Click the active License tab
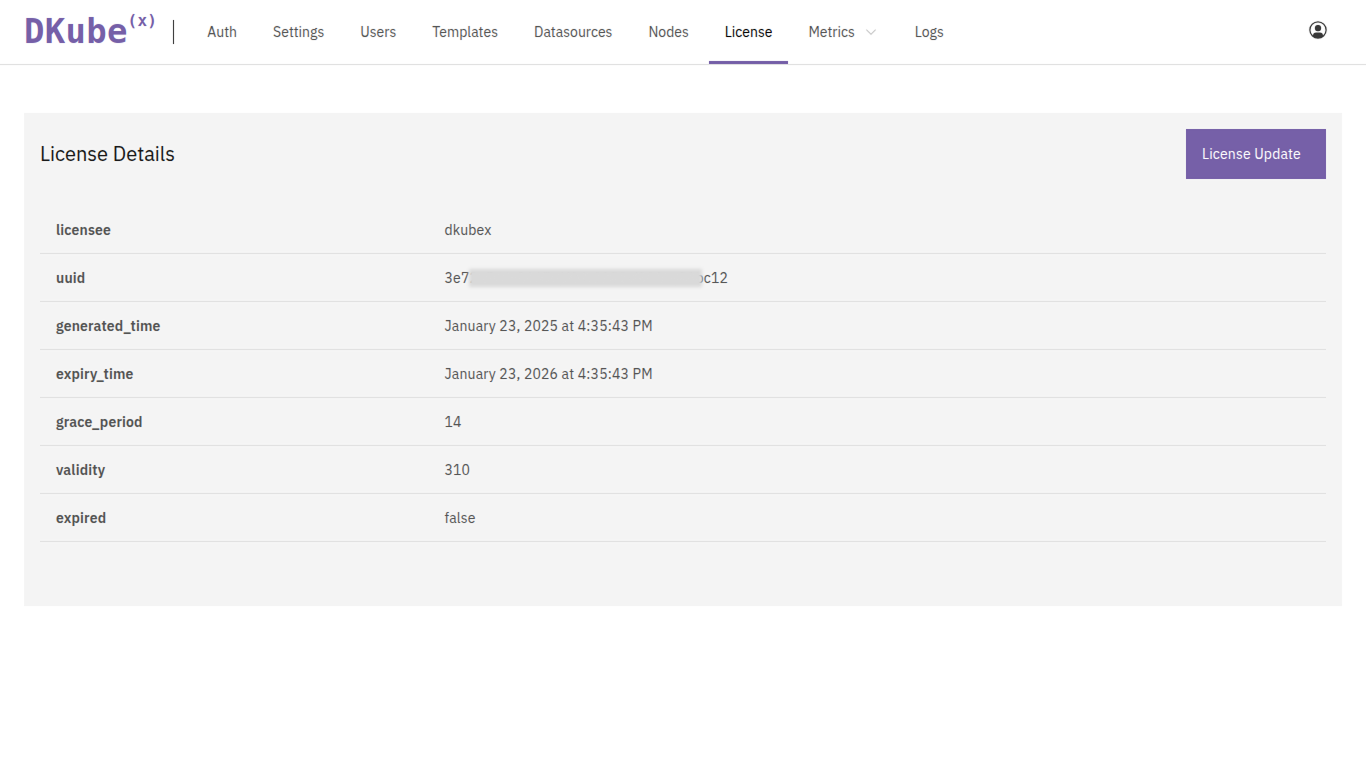The width and height of the screenshot is (1366, 768). (x=748, y=32)
